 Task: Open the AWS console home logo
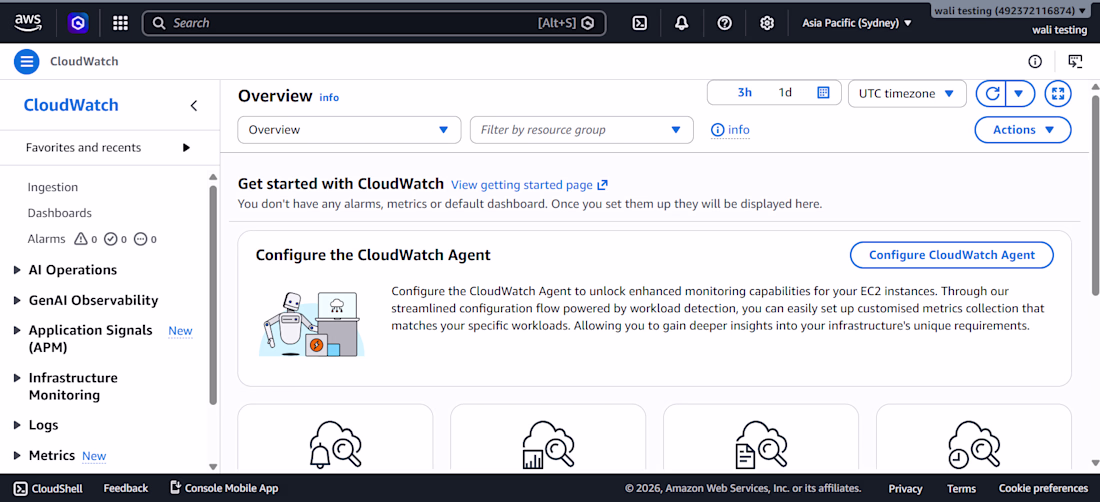[29, 22]
